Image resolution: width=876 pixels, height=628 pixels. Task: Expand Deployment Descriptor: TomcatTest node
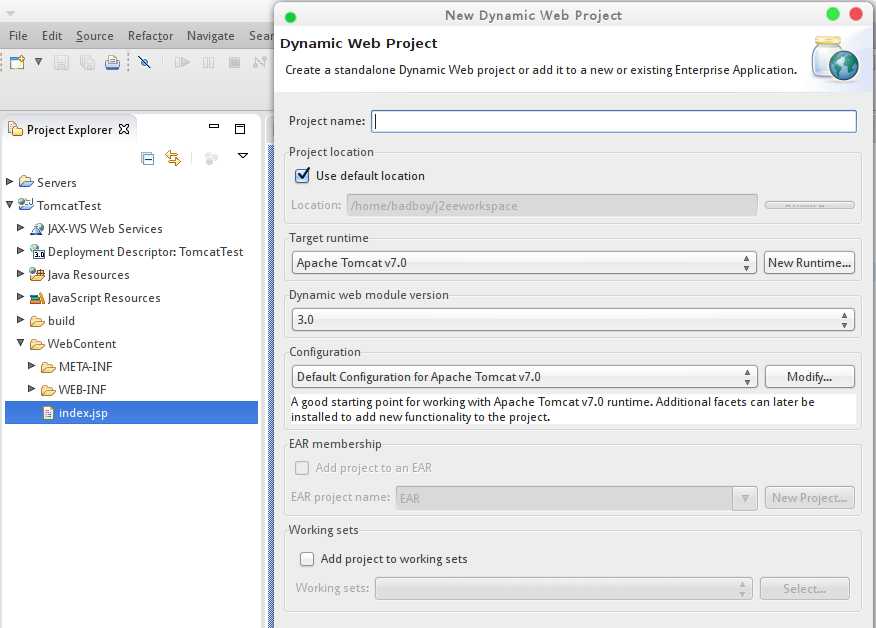pos(21,250)
